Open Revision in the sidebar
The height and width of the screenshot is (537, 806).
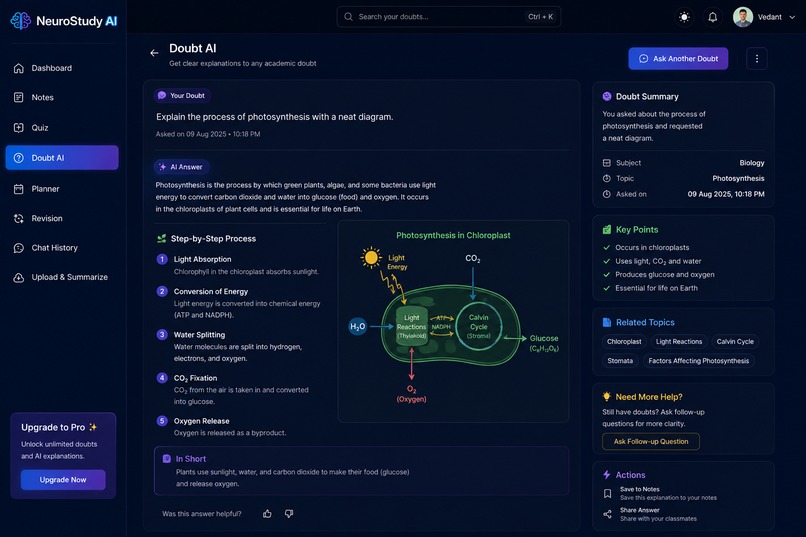tap(62, 218)
